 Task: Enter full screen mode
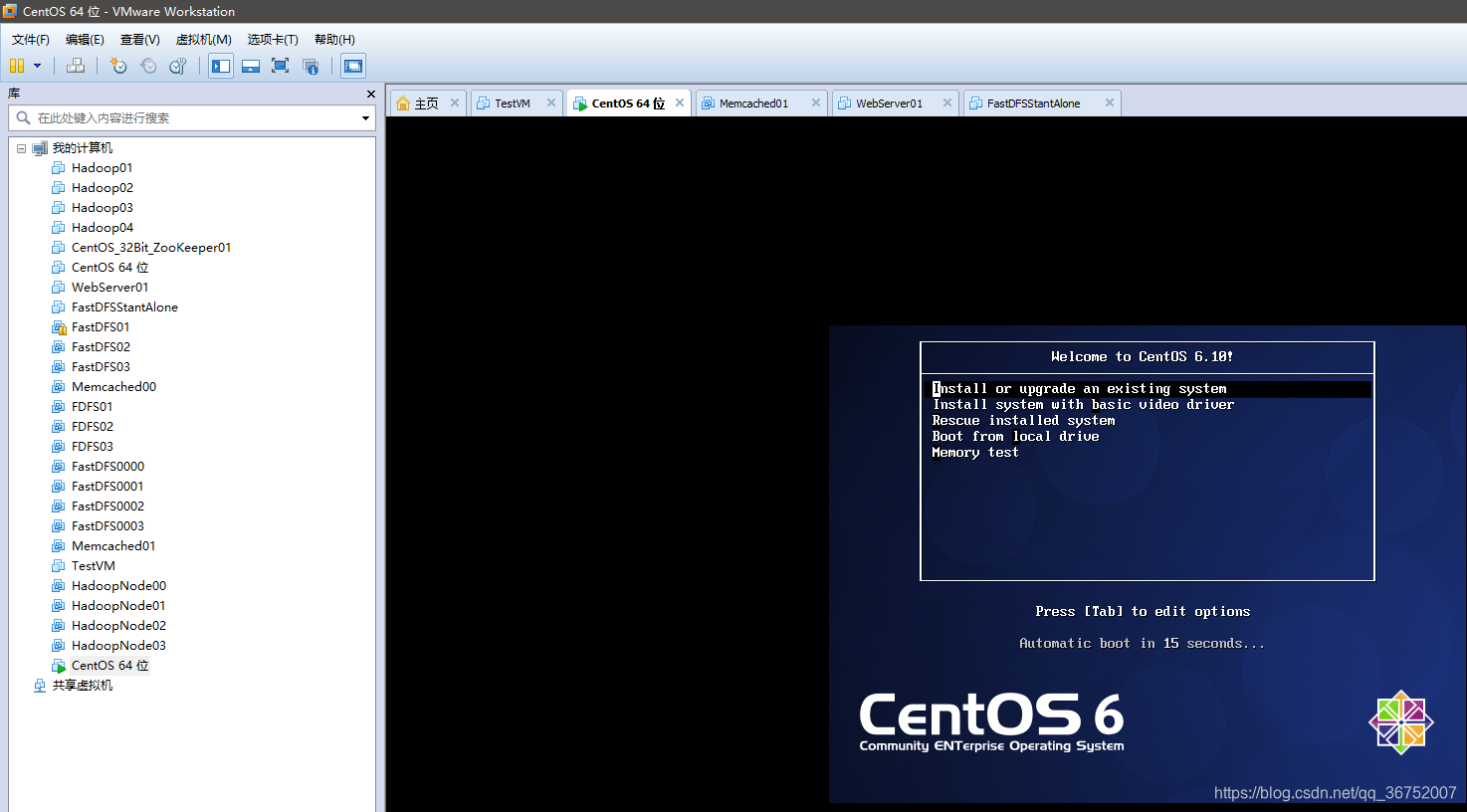281,66
